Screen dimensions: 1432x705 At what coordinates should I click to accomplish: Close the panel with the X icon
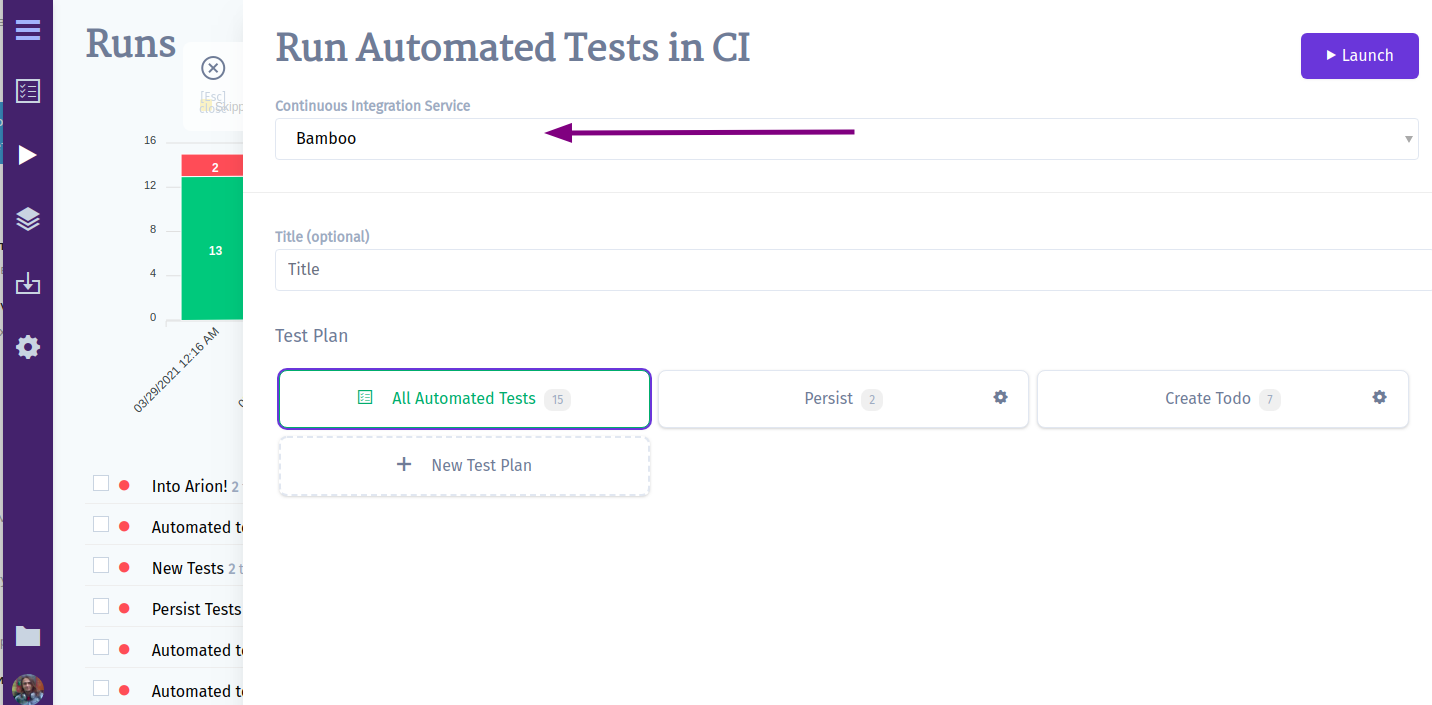pos(213,68)
